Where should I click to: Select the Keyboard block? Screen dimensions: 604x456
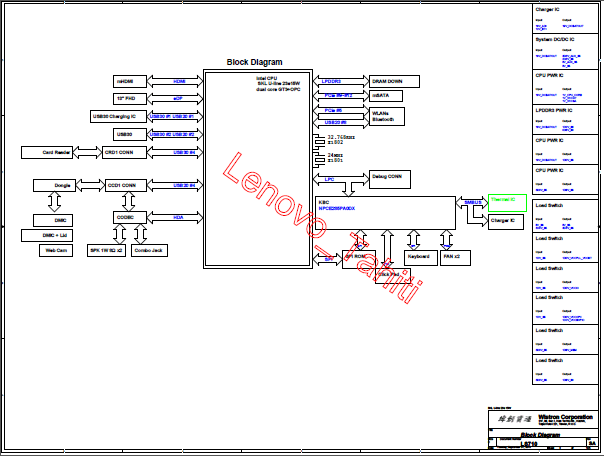pos(419,257)
